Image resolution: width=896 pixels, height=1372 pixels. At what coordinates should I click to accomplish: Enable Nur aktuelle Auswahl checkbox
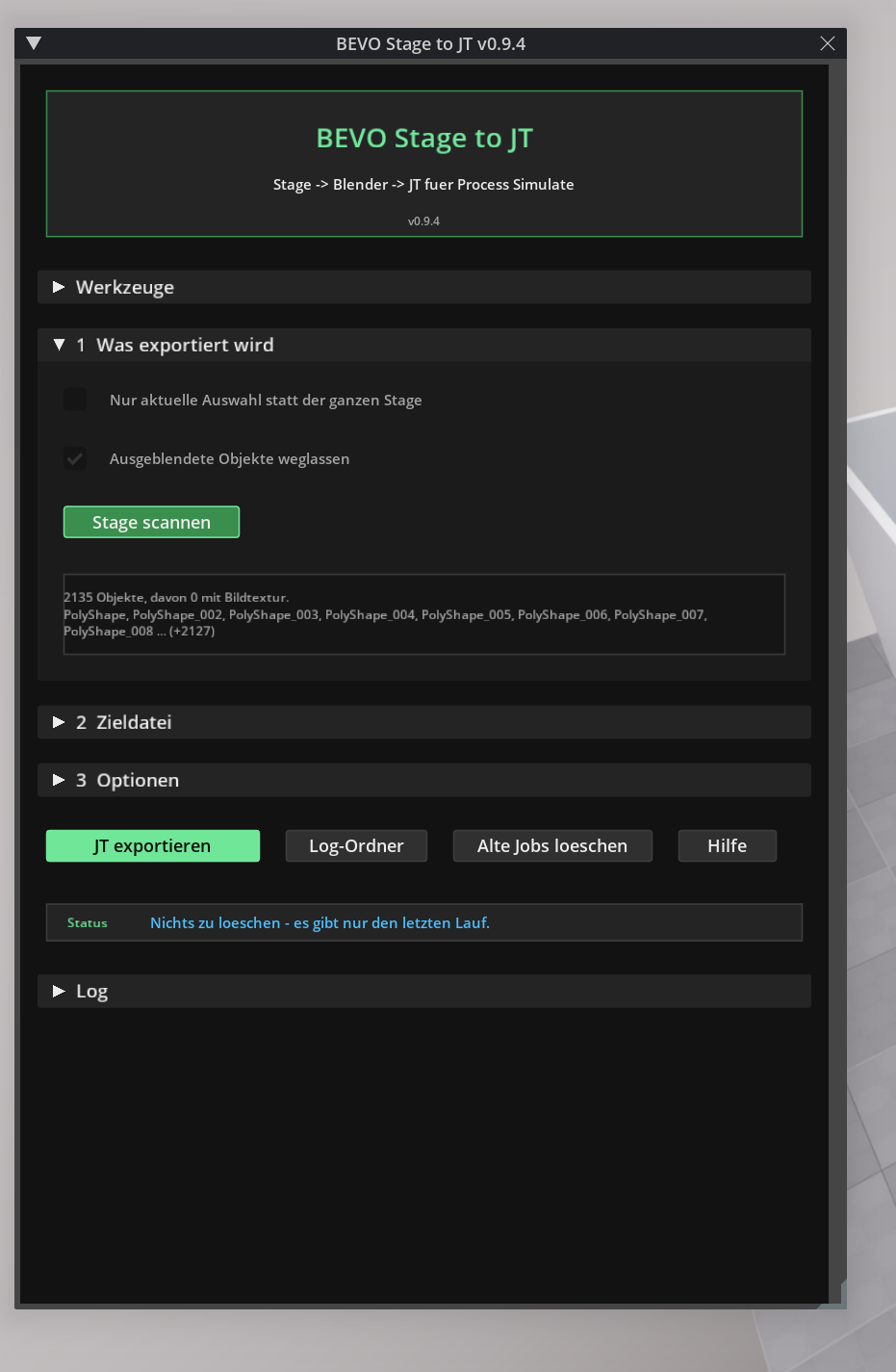tap(75, 400)
